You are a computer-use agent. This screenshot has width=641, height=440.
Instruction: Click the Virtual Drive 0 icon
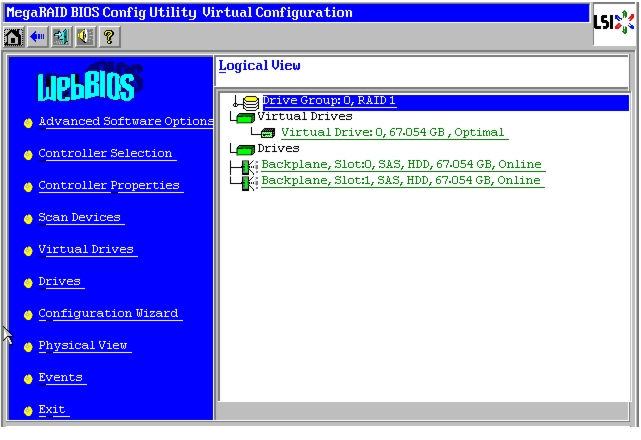268,133
